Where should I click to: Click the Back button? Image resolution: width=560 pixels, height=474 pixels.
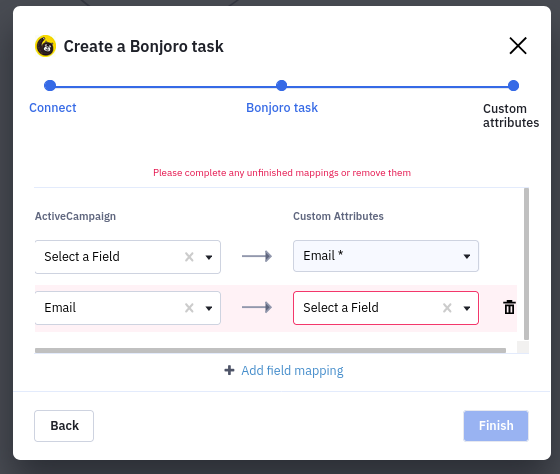pyautogui.click(x=64, y=426)
